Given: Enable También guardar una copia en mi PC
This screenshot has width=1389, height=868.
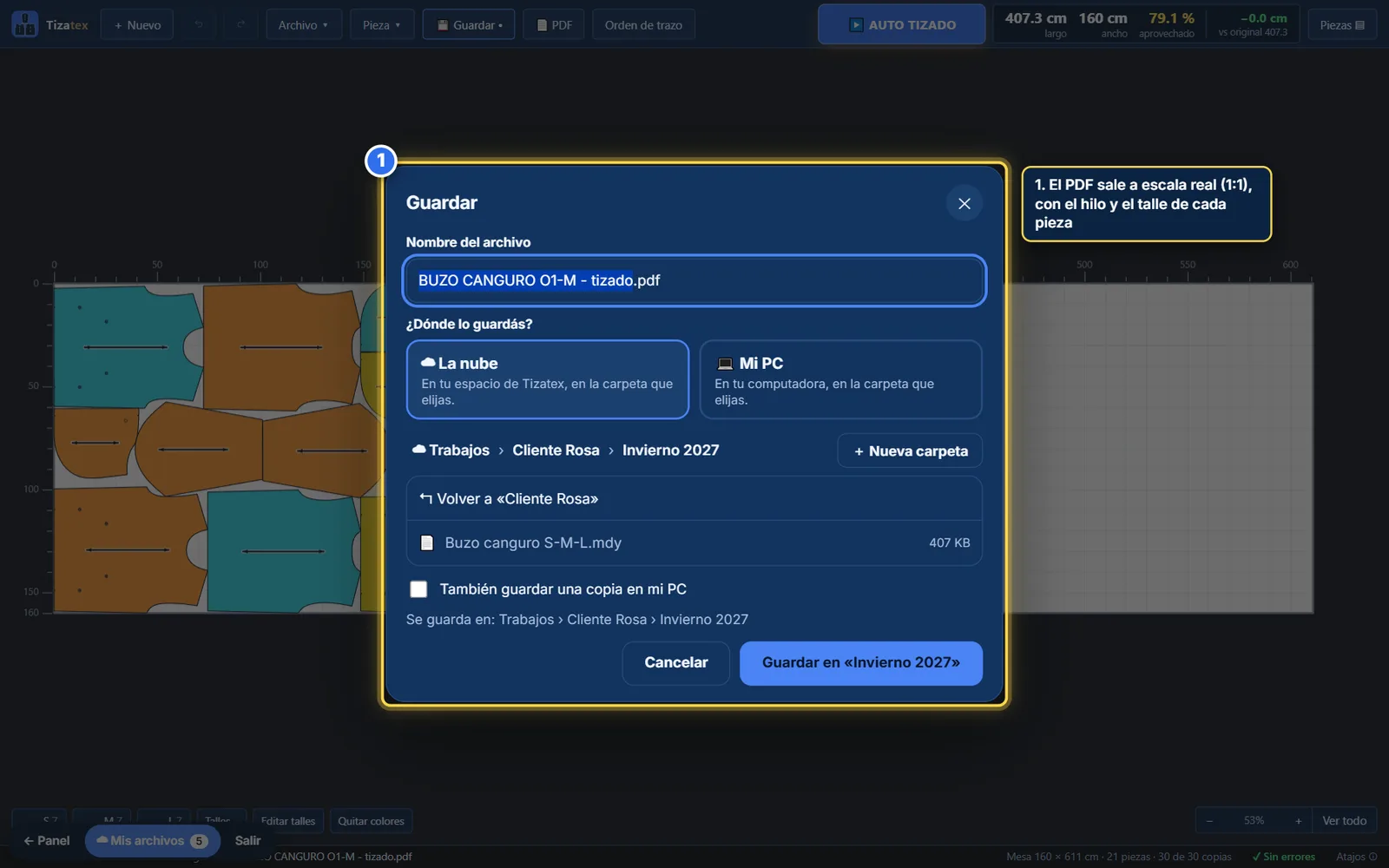Looking at the screenshot, I should pos(418,589).
